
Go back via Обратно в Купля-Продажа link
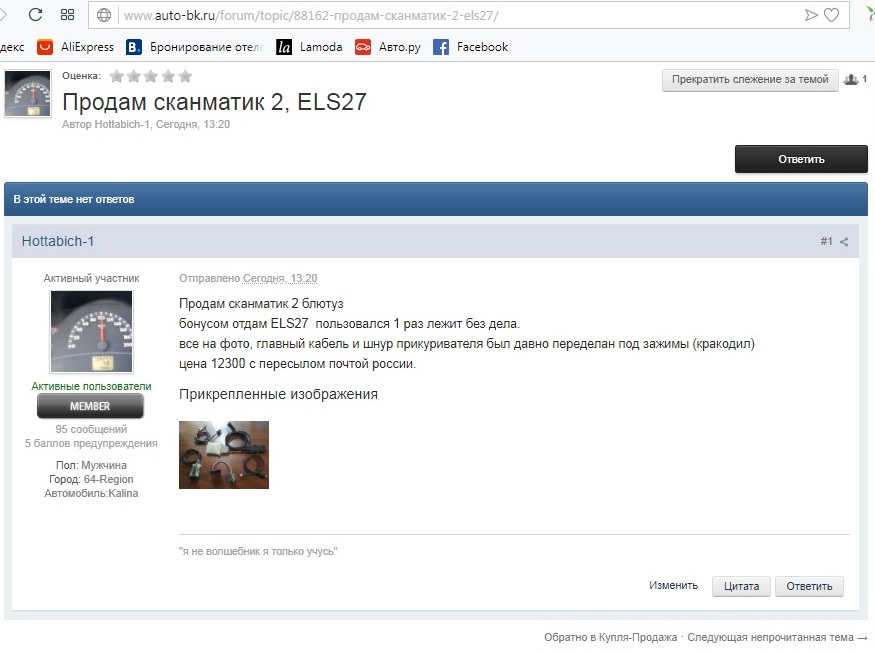[610, 637]
